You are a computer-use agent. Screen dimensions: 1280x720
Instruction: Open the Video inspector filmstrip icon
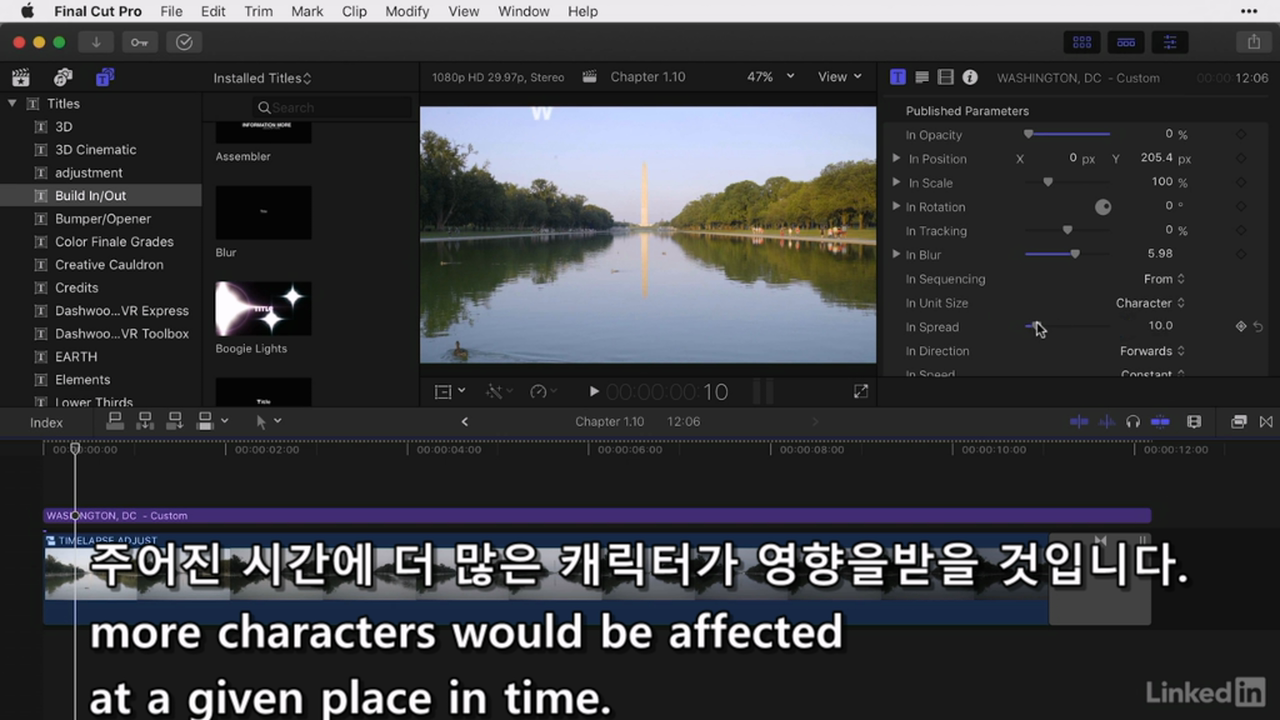pyautogui.click(x=946, y=77)
